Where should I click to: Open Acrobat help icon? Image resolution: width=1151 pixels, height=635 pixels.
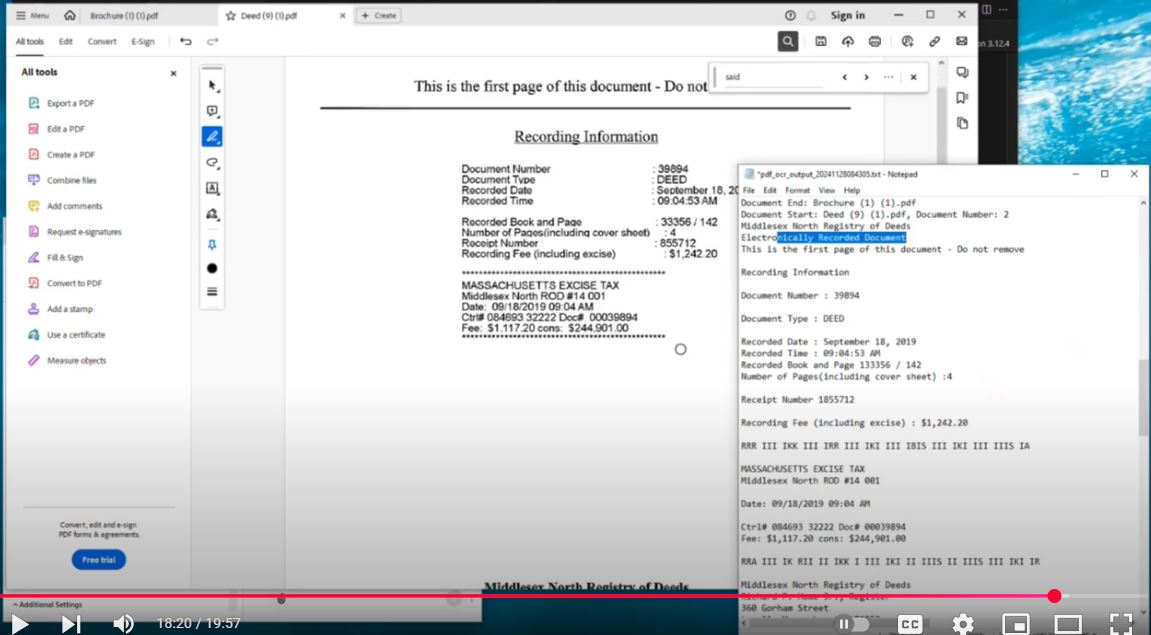click(x=790, y=15)
